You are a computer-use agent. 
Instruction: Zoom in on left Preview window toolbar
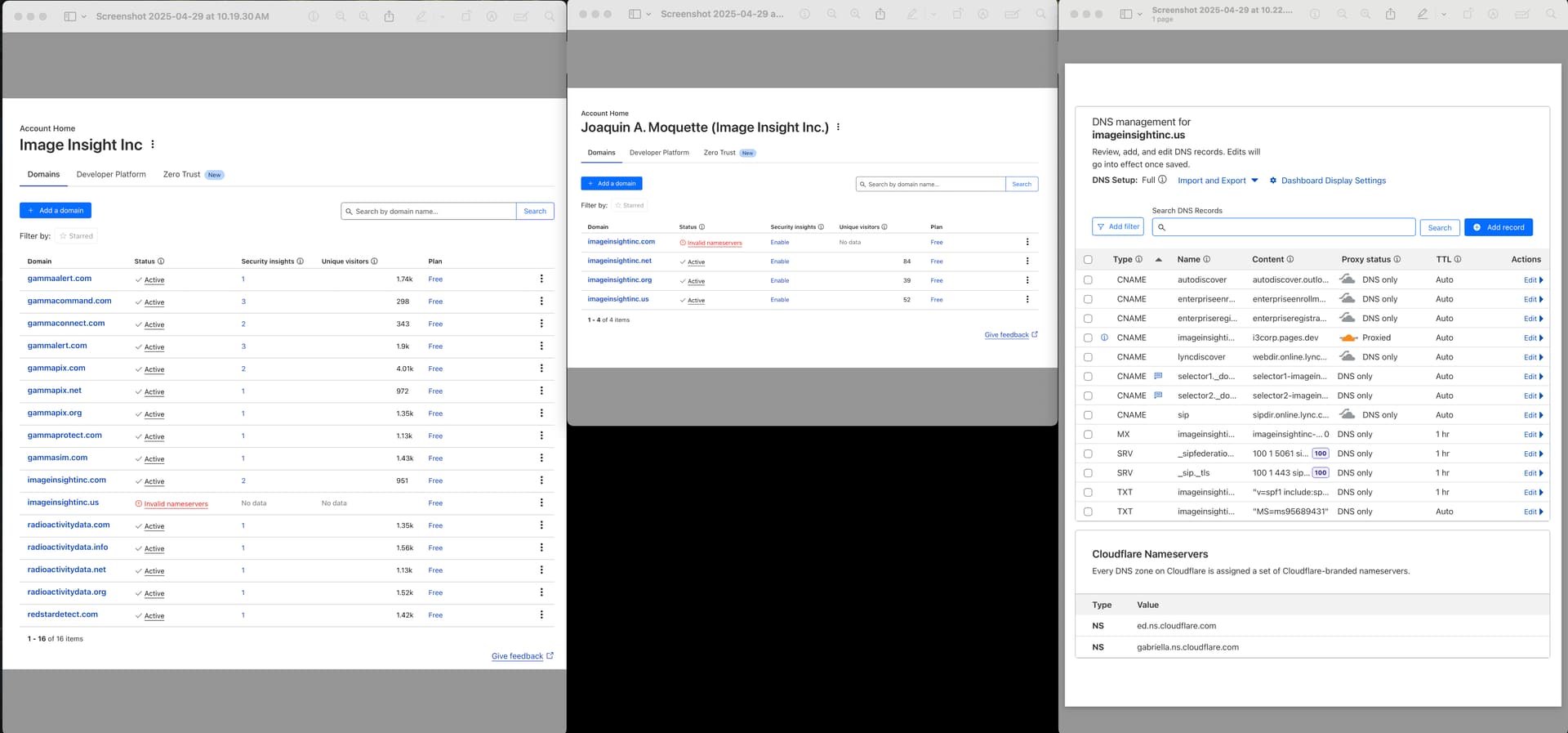[364, 16]
